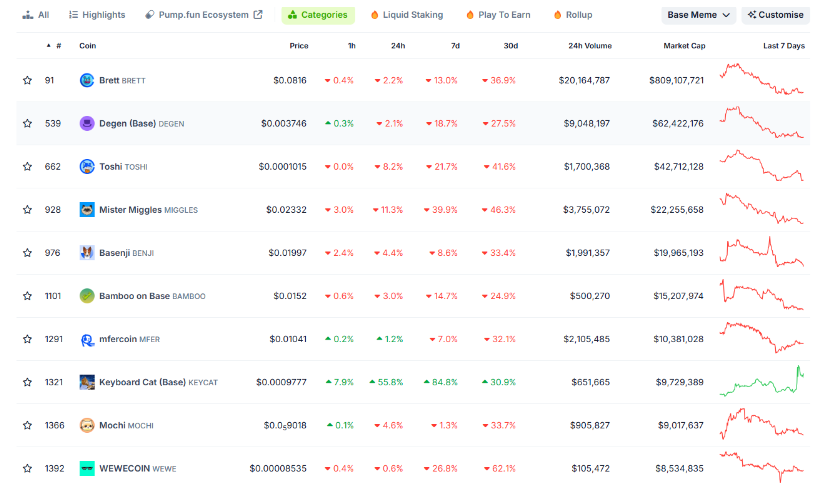The width and height of the screenshot is (821, 486).
Task: Toggle the Mochi favorite star
Action: [x=27, y=425]
